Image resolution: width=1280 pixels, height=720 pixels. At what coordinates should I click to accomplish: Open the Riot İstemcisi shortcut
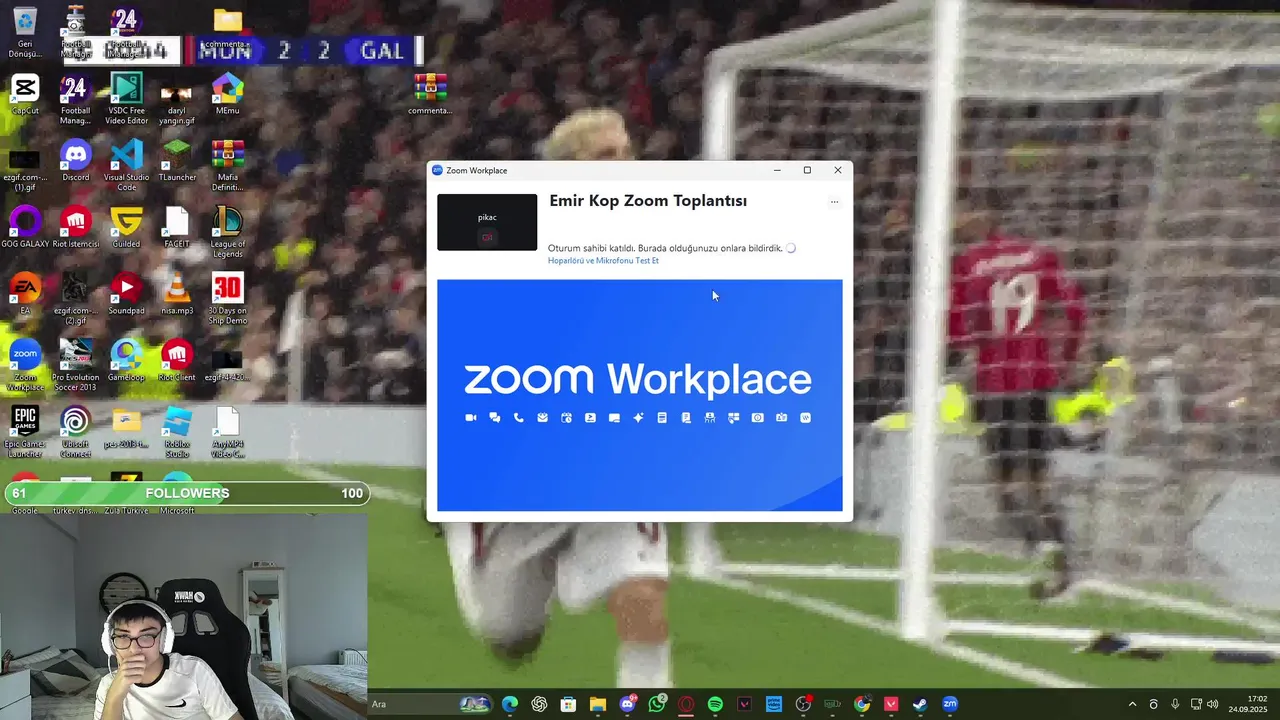coord(76,228)
